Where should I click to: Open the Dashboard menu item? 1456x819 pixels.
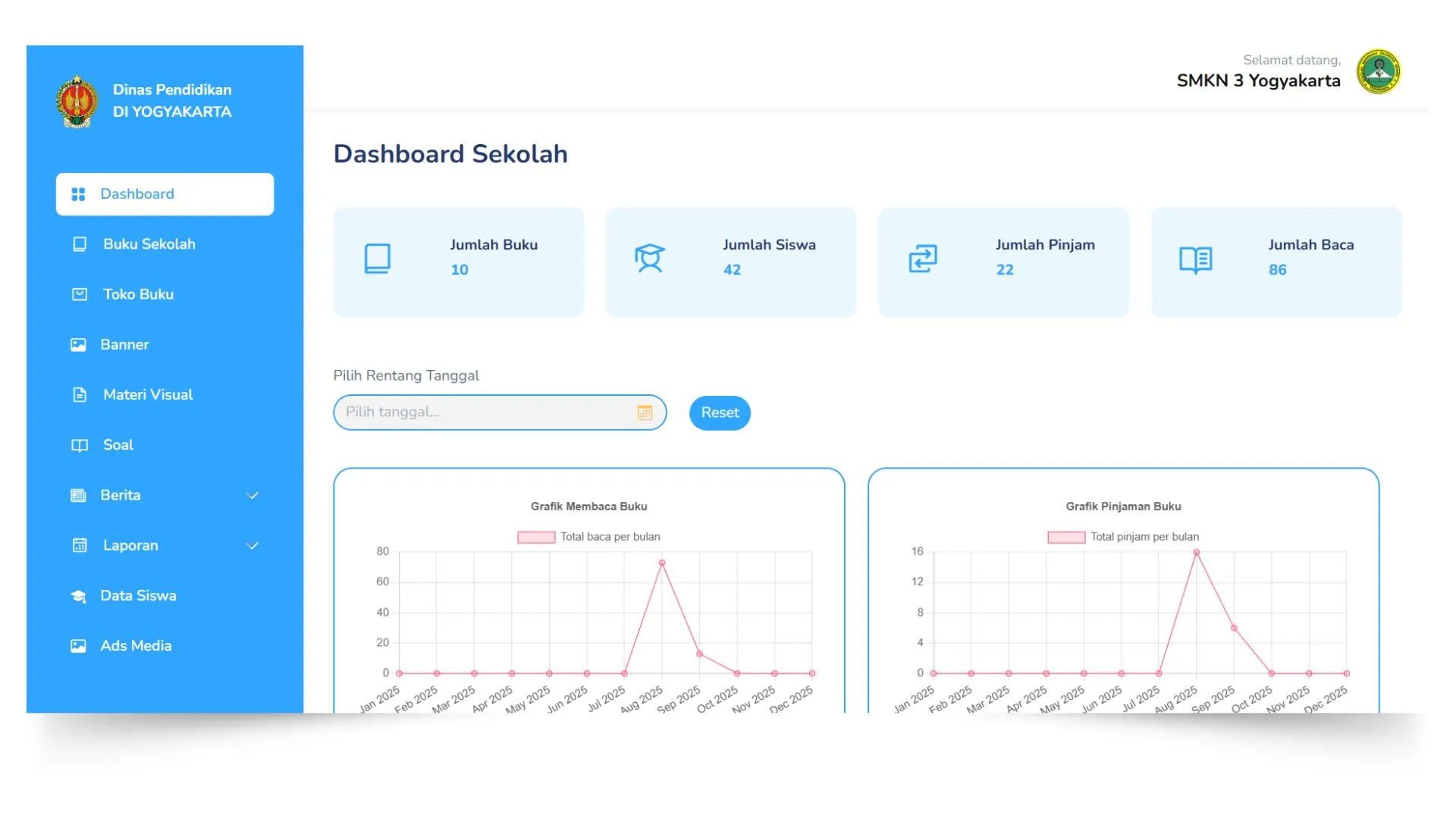tap(137, 193)
